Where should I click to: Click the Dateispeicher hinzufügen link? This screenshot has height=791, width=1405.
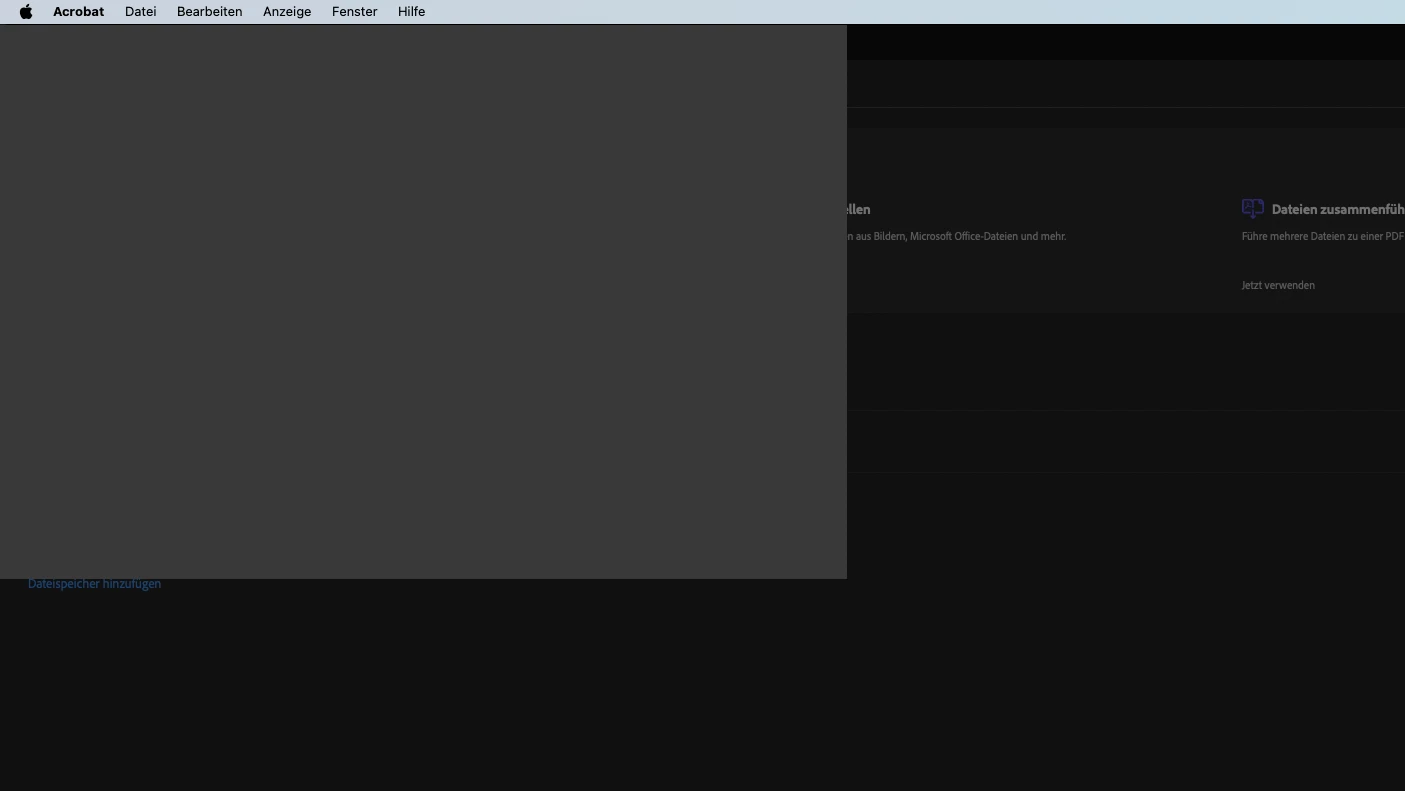(x=94, y=584)
